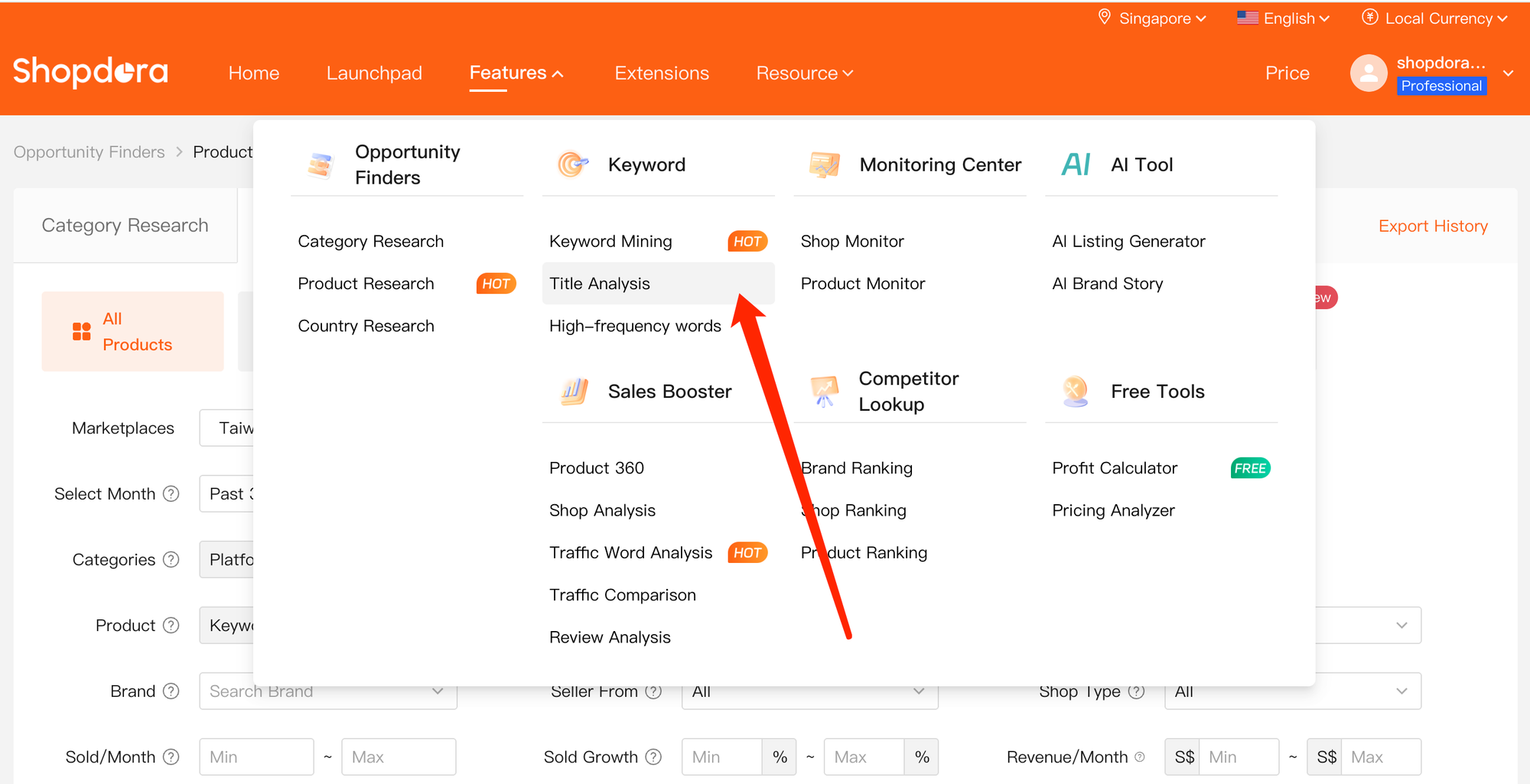This screenshot has height=784, width=1530.
Task: Click the AI Tool section icon
Action: 1076,164
